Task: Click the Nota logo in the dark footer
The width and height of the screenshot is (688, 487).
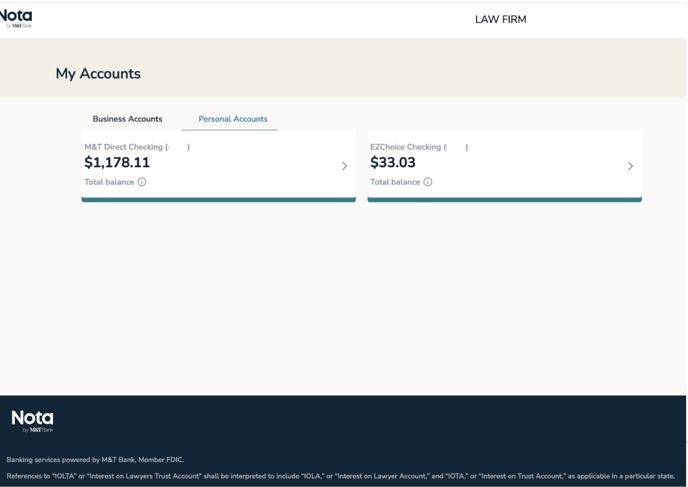Action: pos(32,421)
